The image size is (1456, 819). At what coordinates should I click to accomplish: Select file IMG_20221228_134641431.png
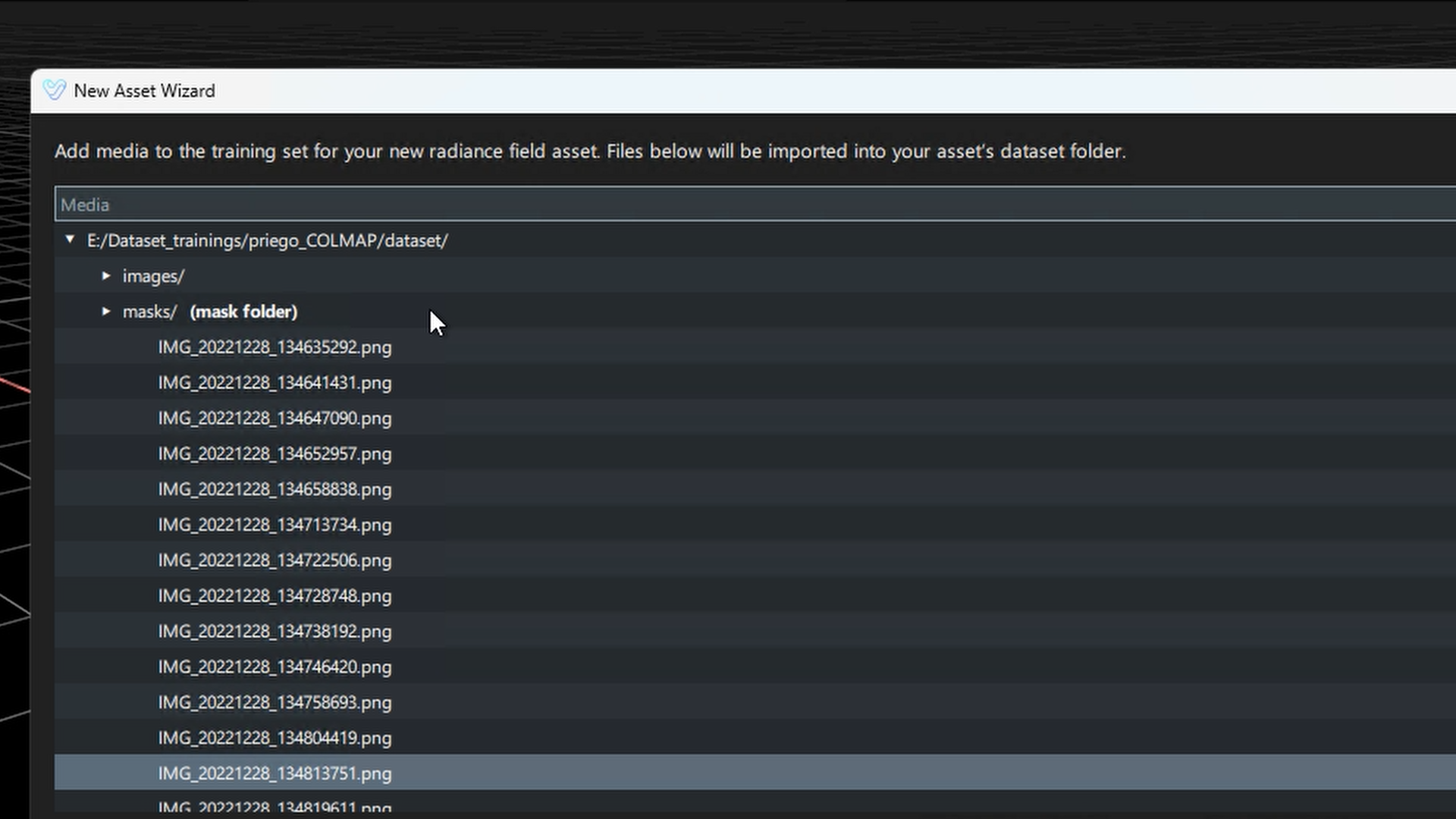[275, 383]
